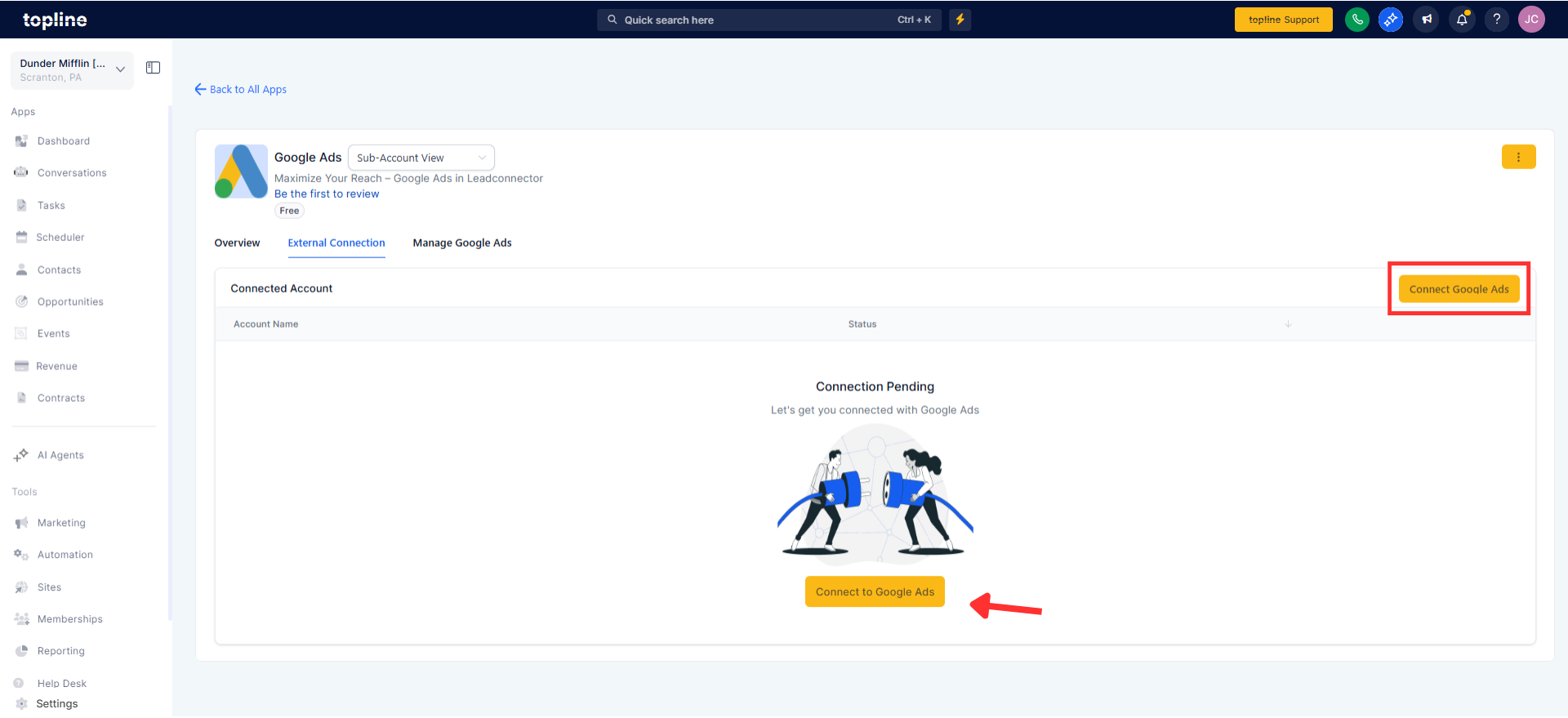Click the Revenue card icon
The height and width of the screenshot is (718, 1568).
pos(21,366)
